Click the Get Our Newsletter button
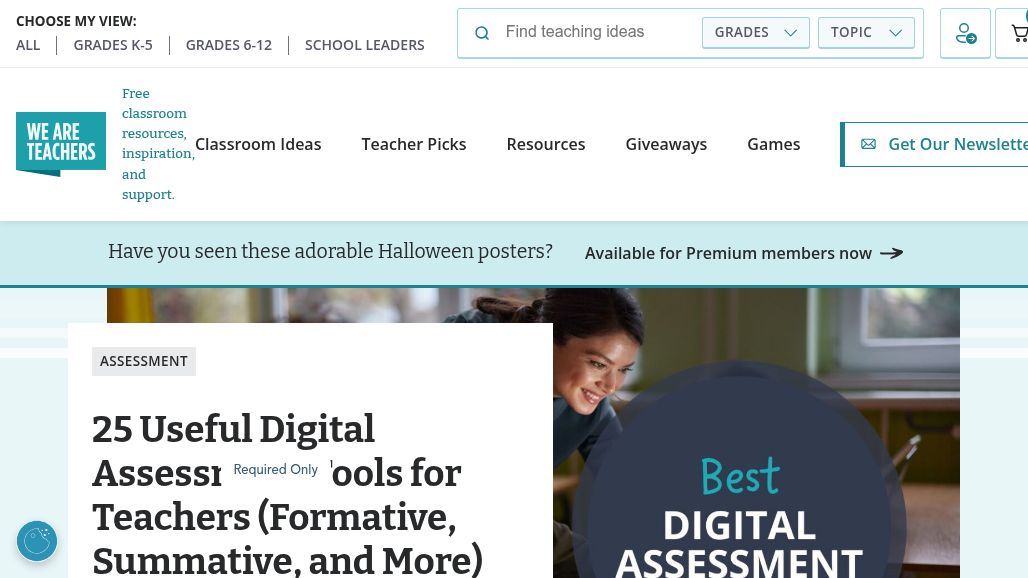This screenshot has width=1028, height=578. pos(935,144)
